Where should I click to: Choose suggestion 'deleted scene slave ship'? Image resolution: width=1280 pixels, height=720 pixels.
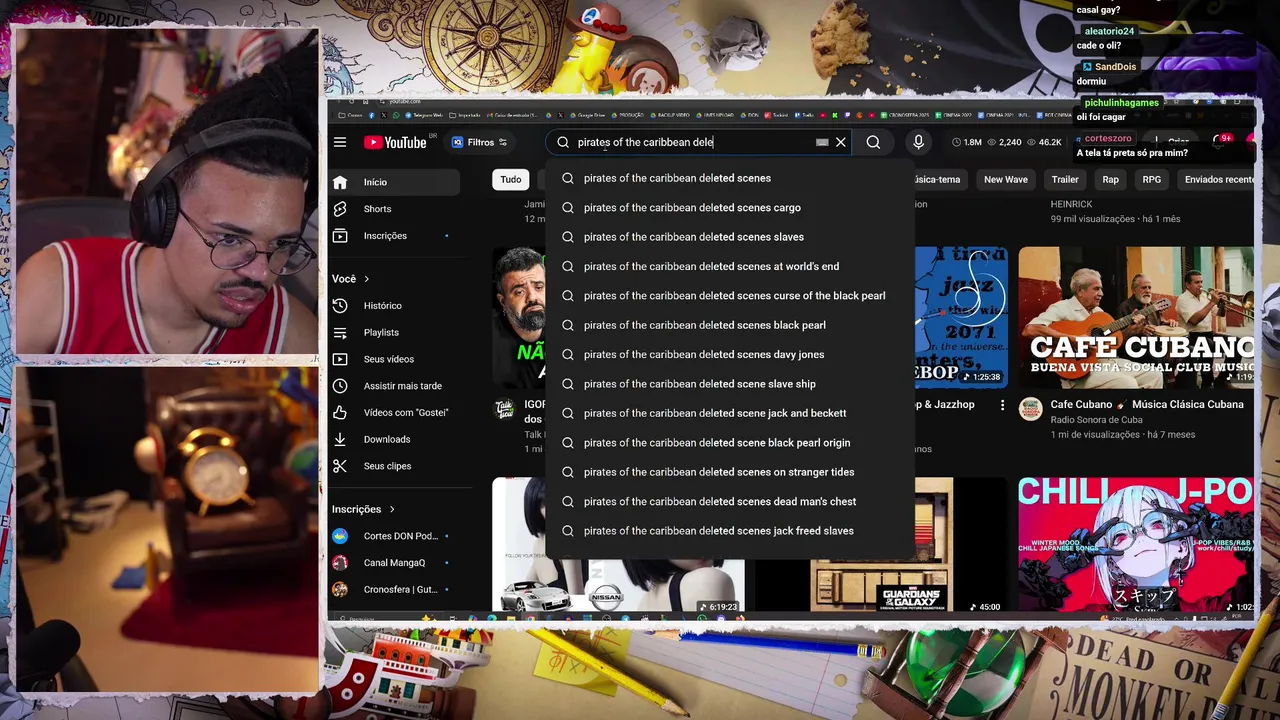[730, 384]
